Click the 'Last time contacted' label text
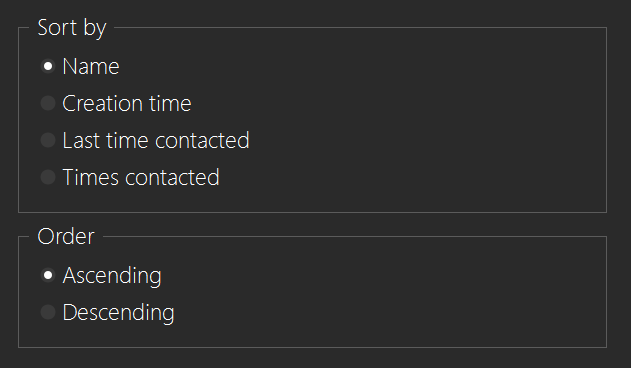This screenshot has width=631, height=368. tap(156, 141)
